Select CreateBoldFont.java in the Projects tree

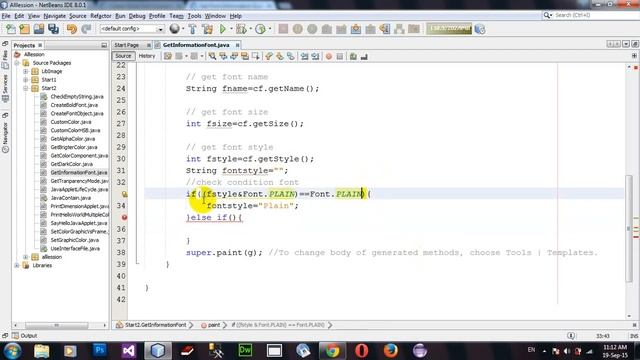74,105
